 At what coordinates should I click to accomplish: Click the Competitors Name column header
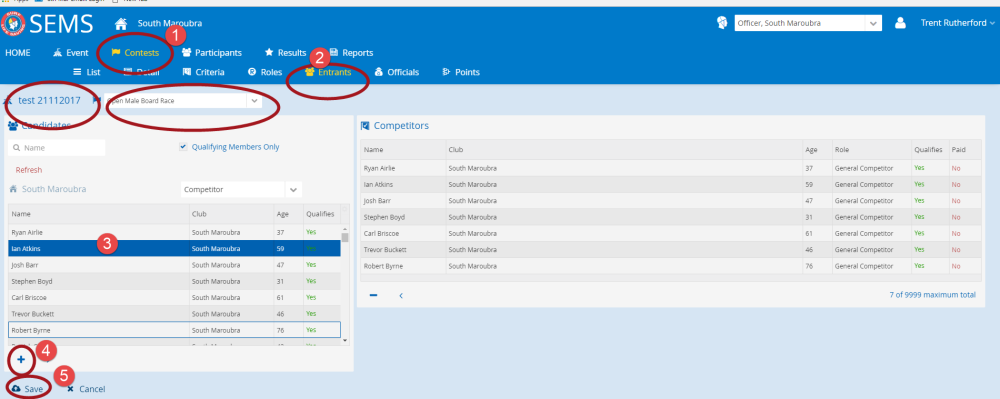403,150
